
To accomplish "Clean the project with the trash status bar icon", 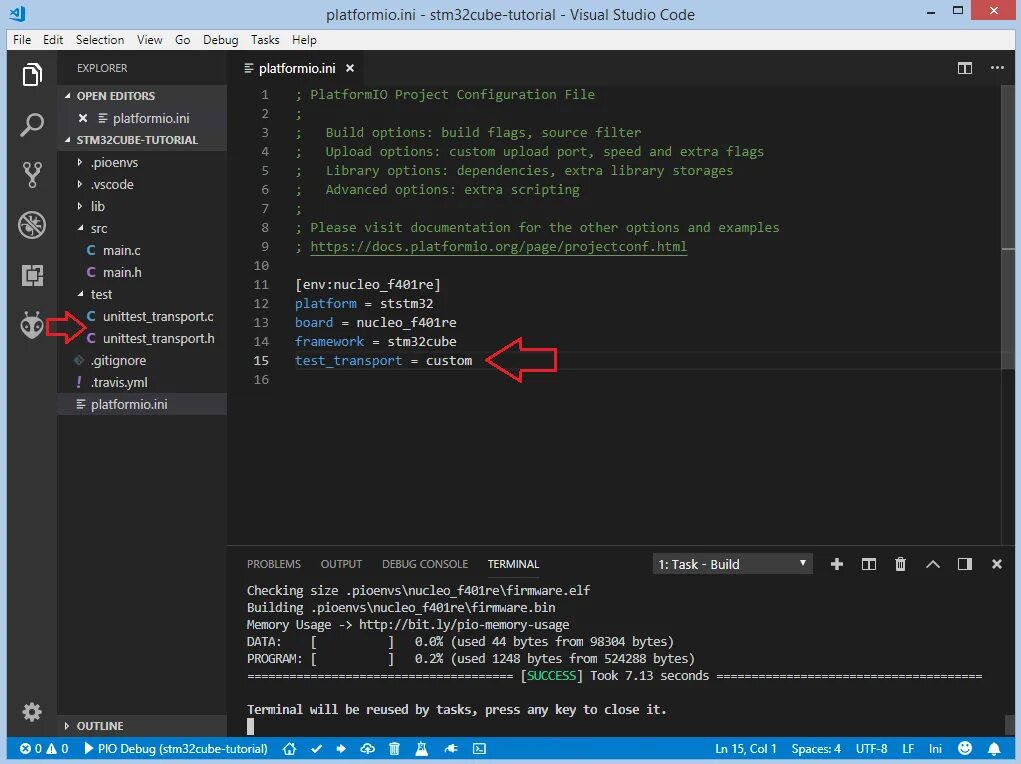I will click(x=394, y=748).
